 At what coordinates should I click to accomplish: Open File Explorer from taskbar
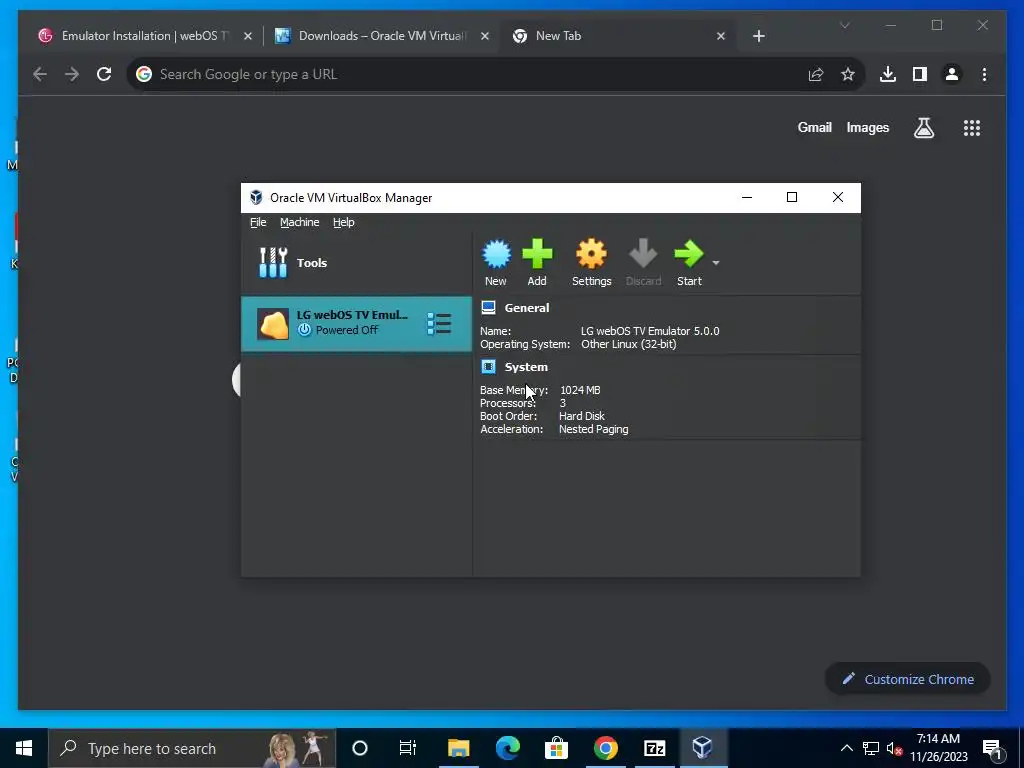(458, 748)
